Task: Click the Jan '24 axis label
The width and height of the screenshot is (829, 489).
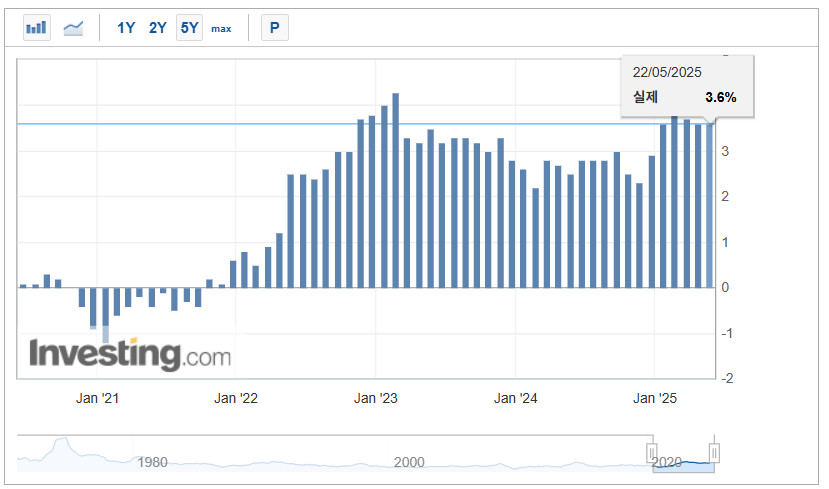Action: (x=515, y=398)
